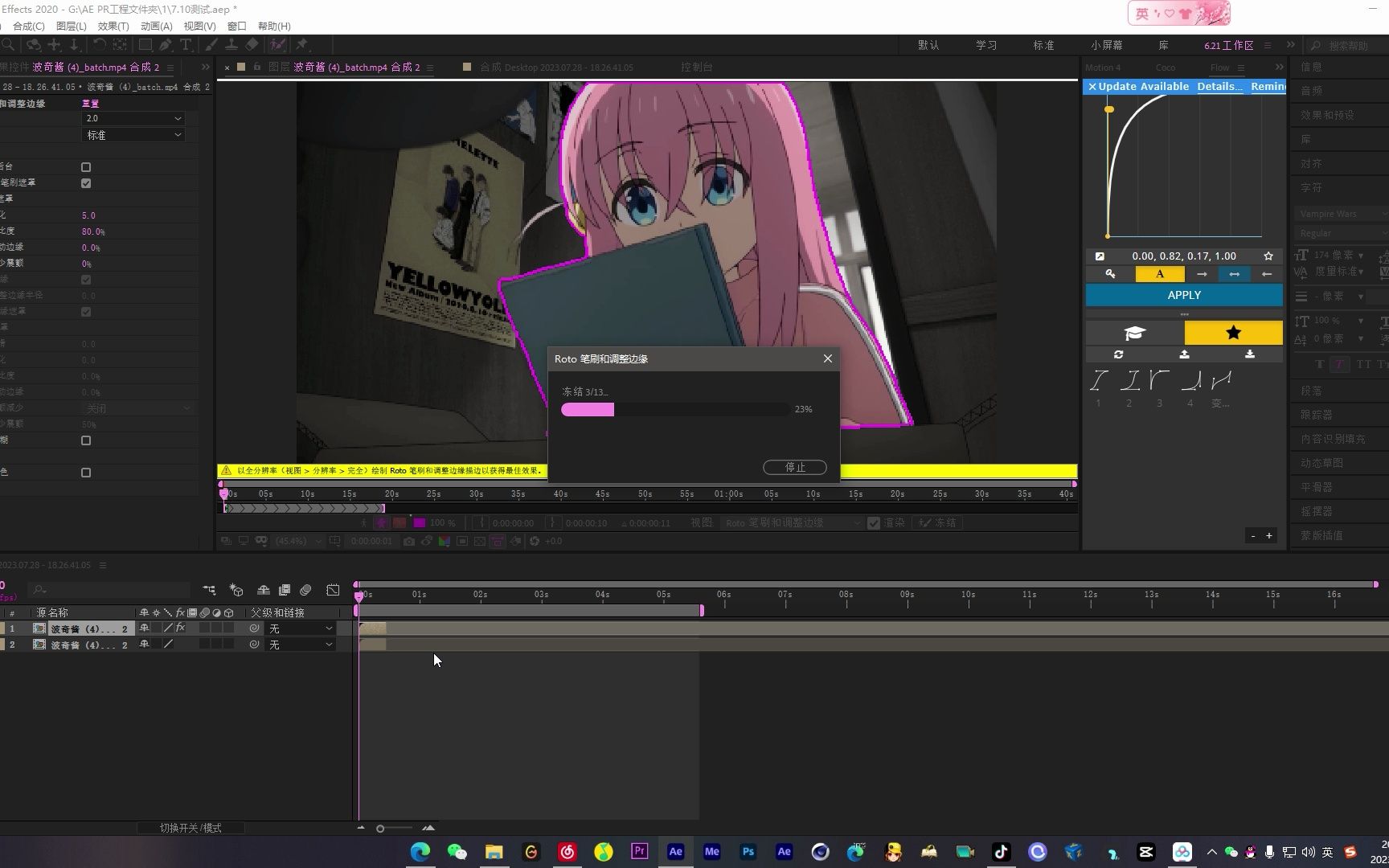Toggle the 冻结 freeze button
Viewport: 1389px width, 868px height.
(937, 522)
